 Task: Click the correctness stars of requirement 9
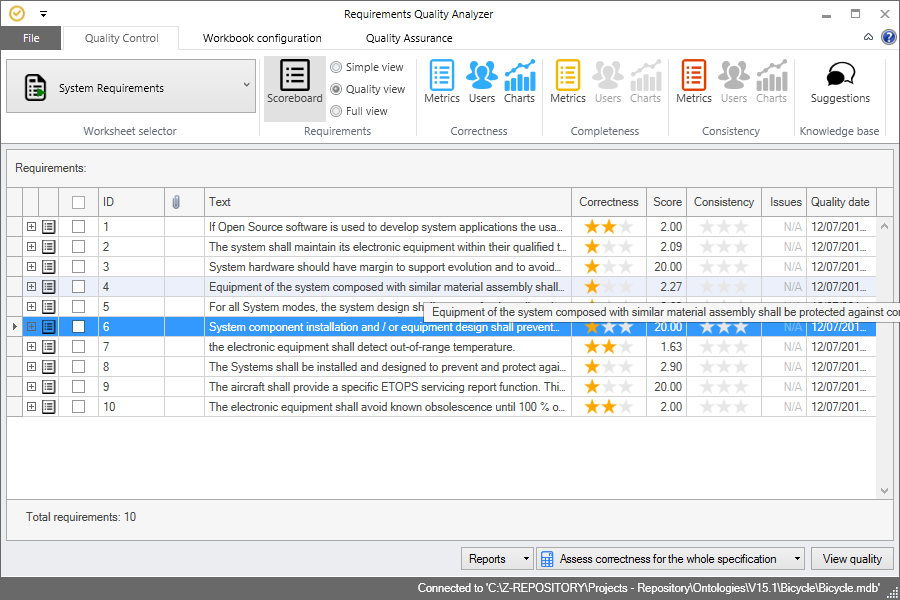tap(608, 387)
